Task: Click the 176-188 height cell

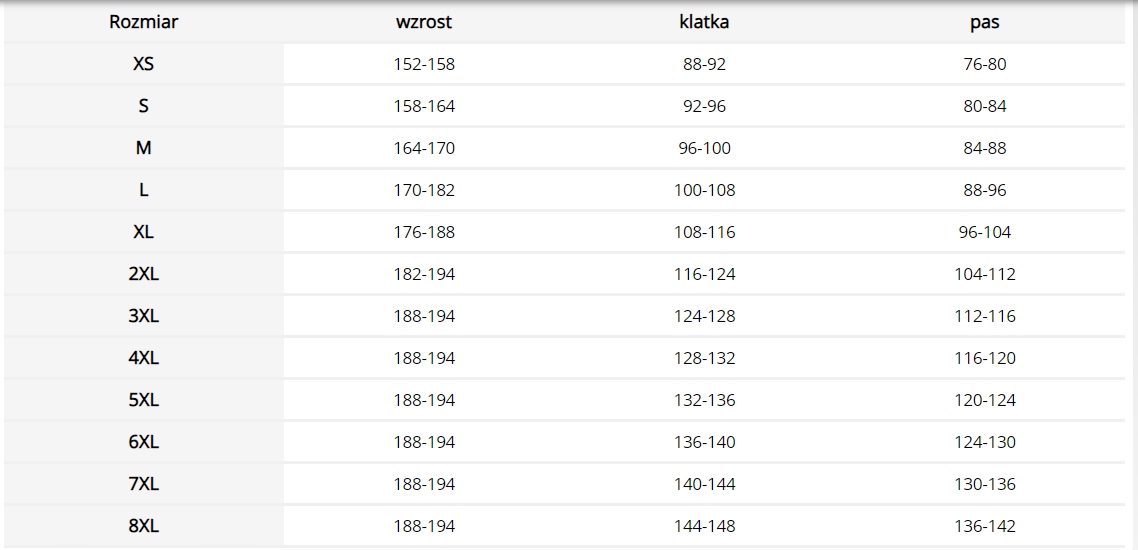Action: pyautogui.click(x=424, y=233)
